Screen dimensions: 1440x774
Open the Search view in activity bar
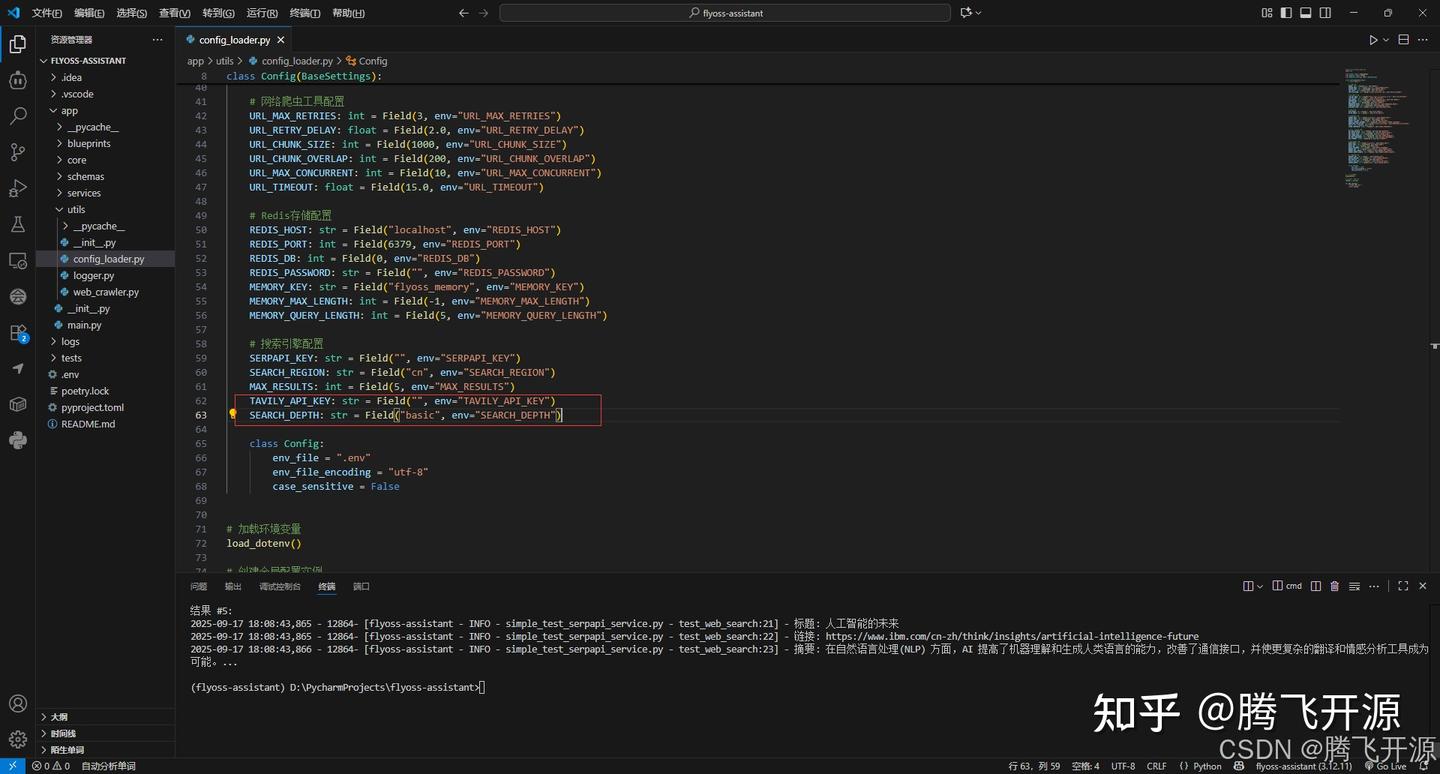(17, 116)
